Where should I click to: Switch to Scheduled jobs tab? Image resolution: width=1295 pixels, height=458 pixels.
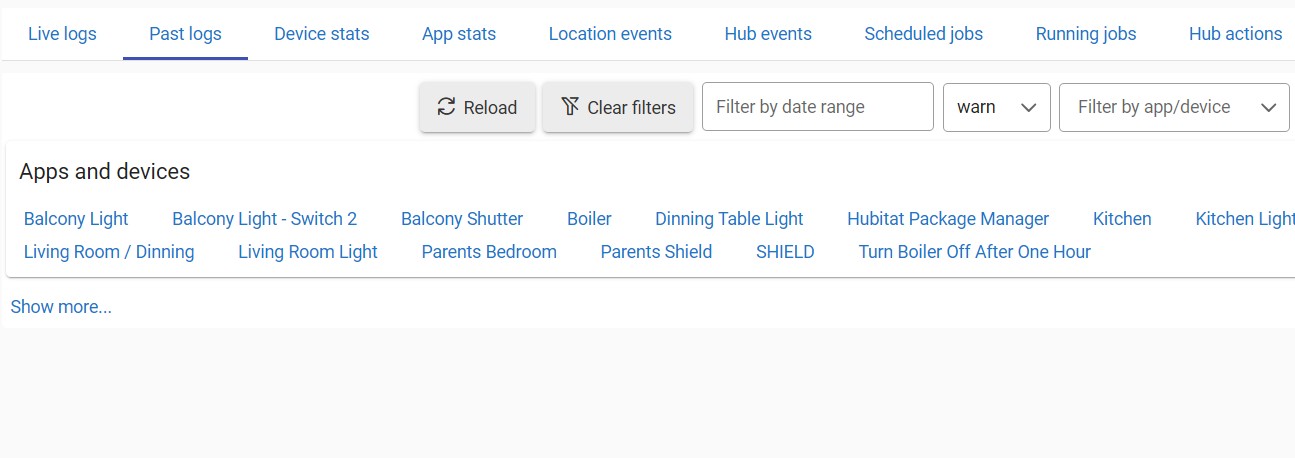tap(923, 34)
